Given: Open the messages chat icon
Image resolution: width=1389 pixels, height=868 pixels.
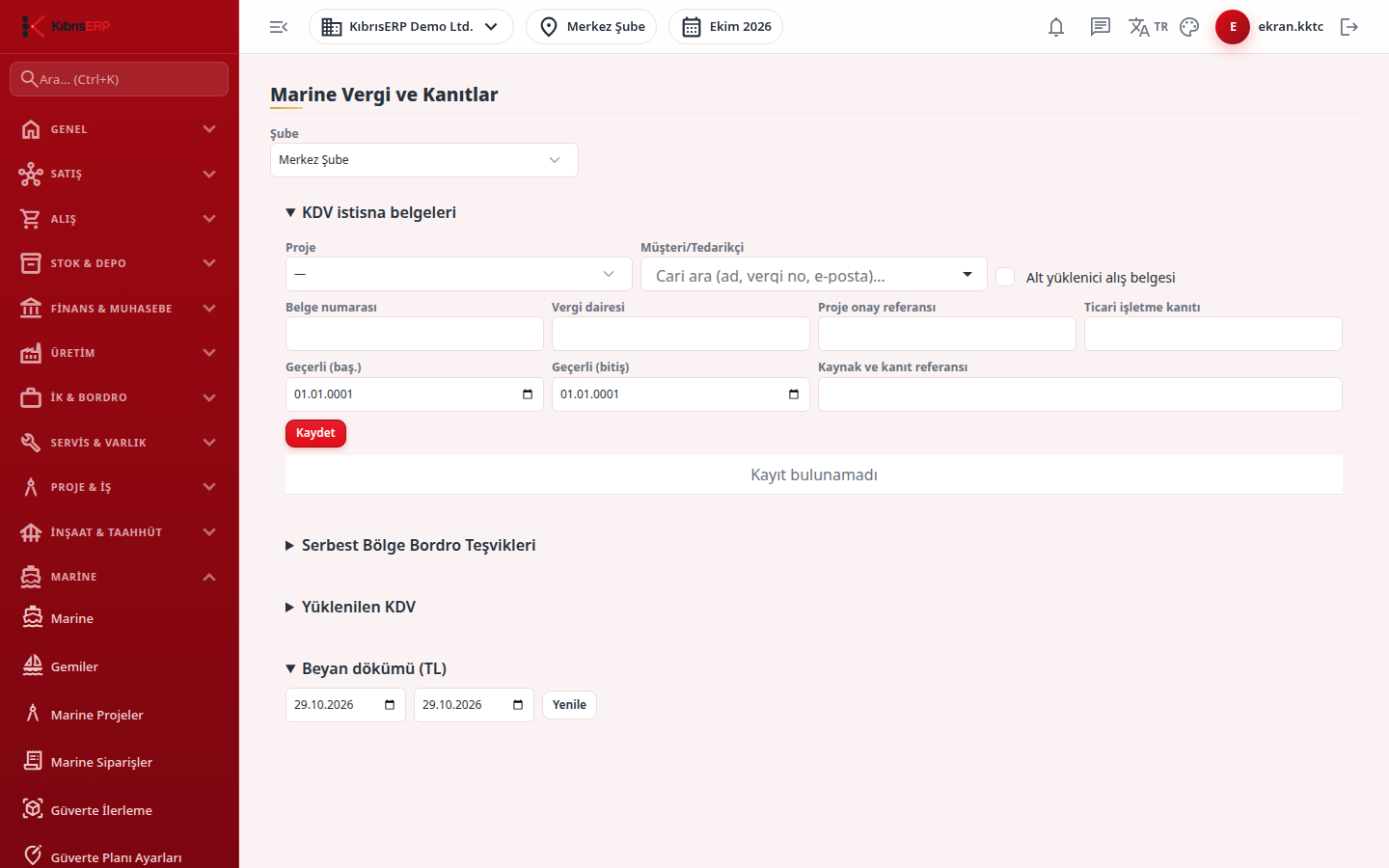Looking at the screenshot, I should [x=1101, y=27].
